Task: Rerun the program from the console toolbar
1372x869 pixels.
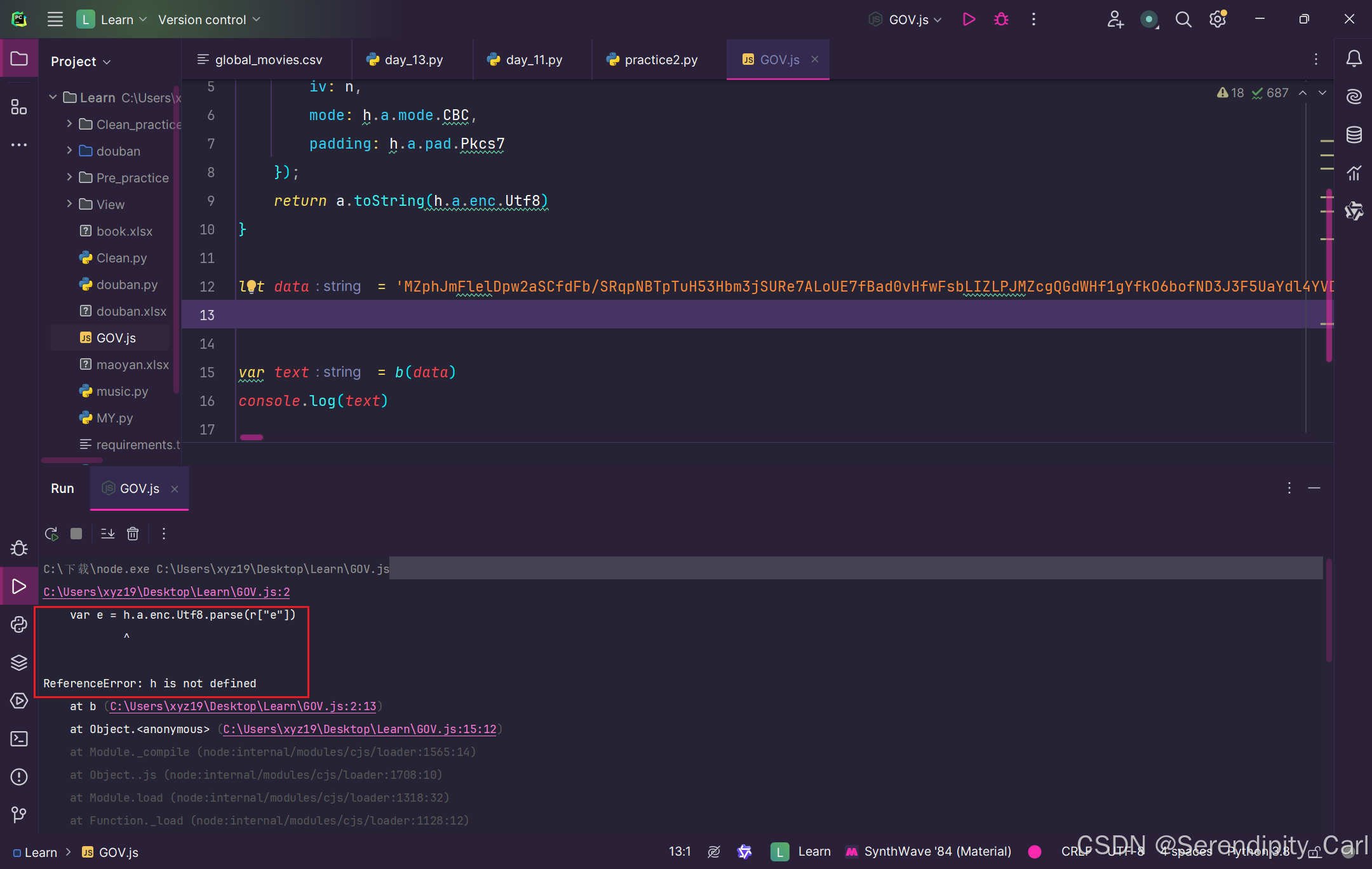Action: pos(51,534)
